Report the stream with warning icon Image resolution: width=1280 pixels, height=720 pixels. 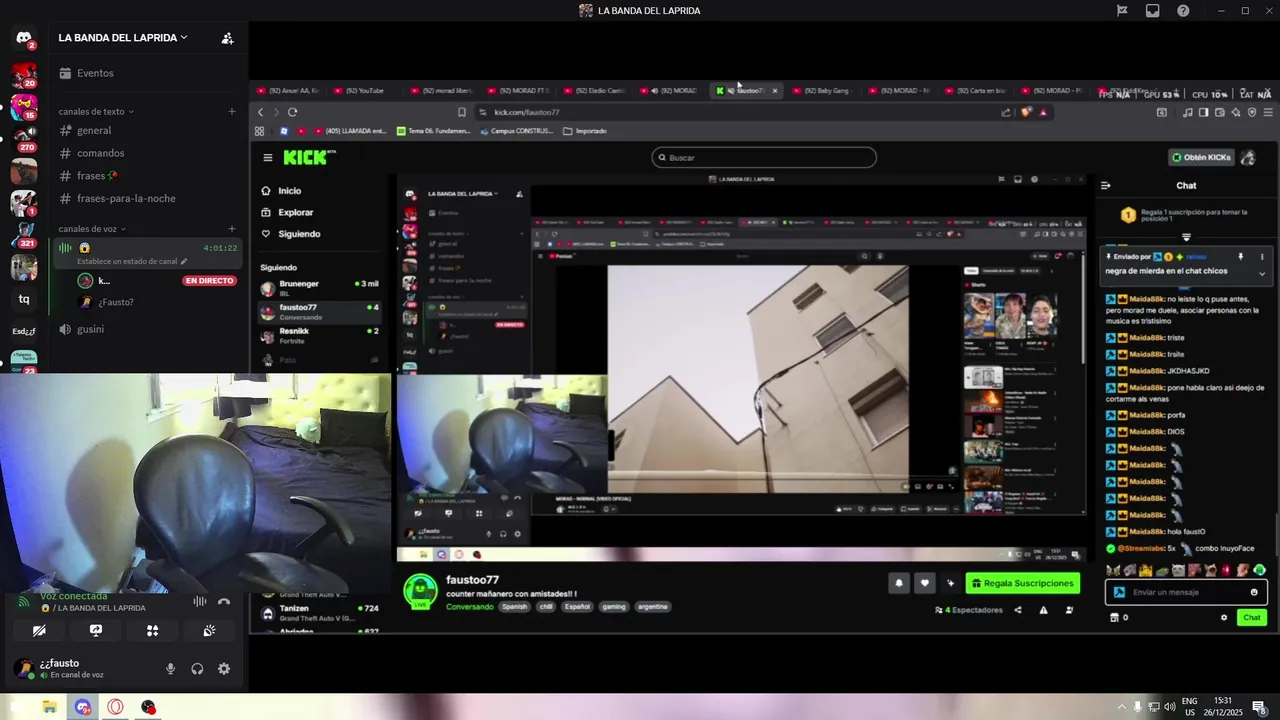click(x=1044, y=610)
